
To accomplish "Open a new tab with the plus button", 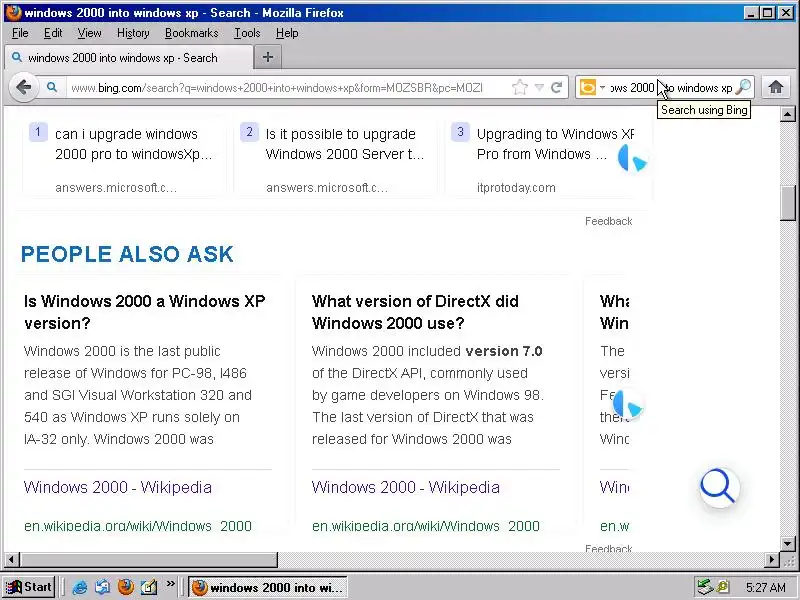I will 267,57.
